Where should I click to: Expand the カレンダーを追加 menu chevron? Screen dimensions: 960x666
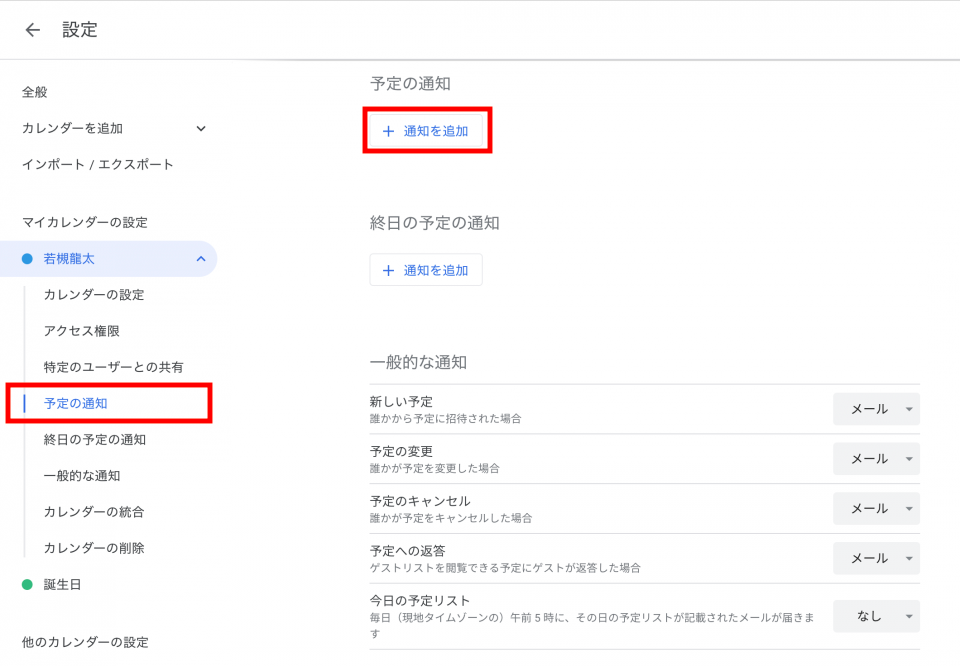click(x=201, y=128)
